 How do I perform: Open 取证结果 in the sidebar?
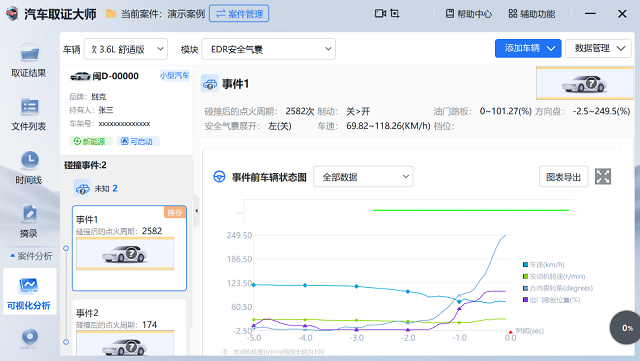29,60
